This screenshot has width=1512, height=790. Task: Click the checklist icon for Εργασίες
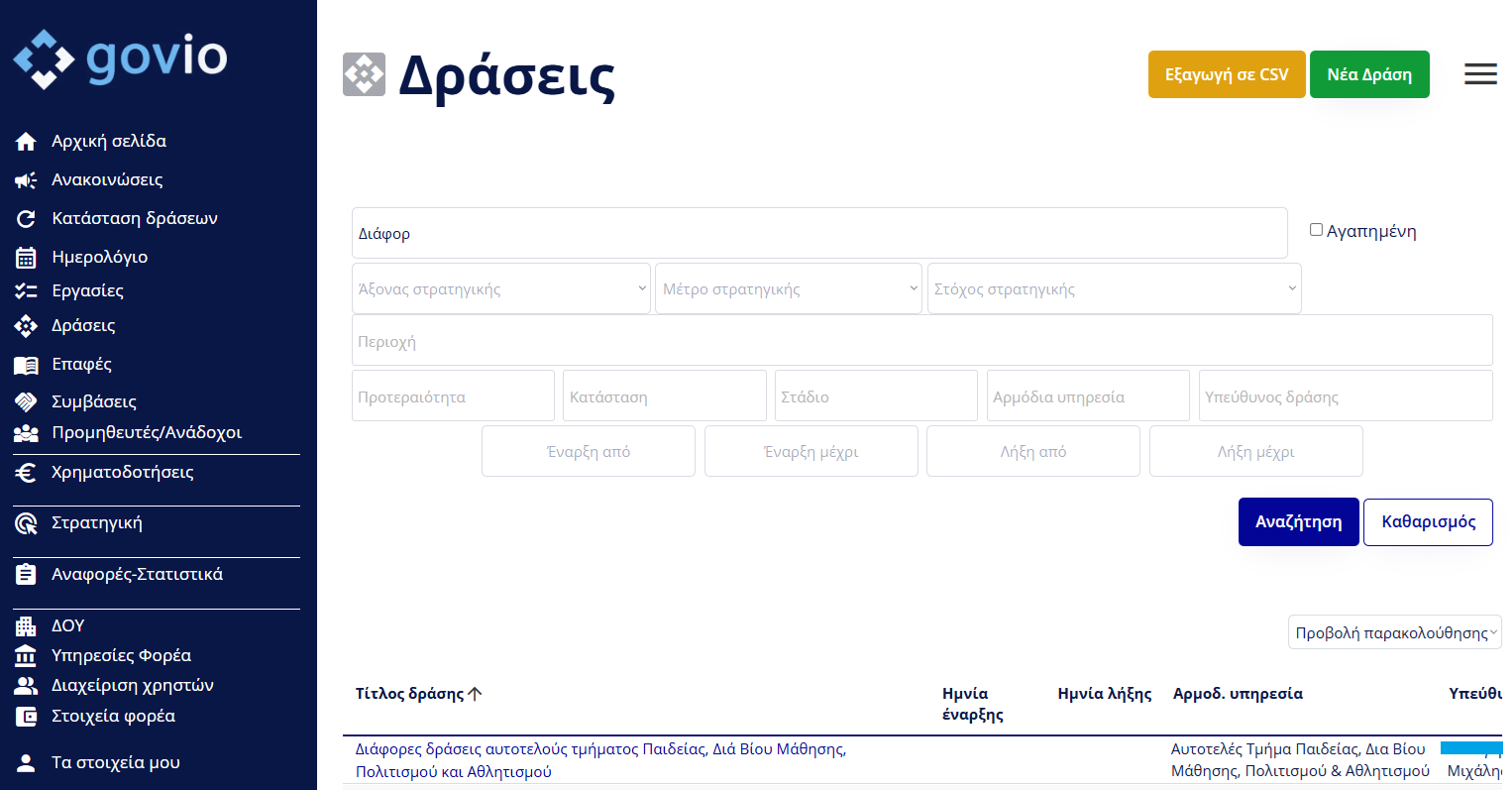tap(26, 291)
